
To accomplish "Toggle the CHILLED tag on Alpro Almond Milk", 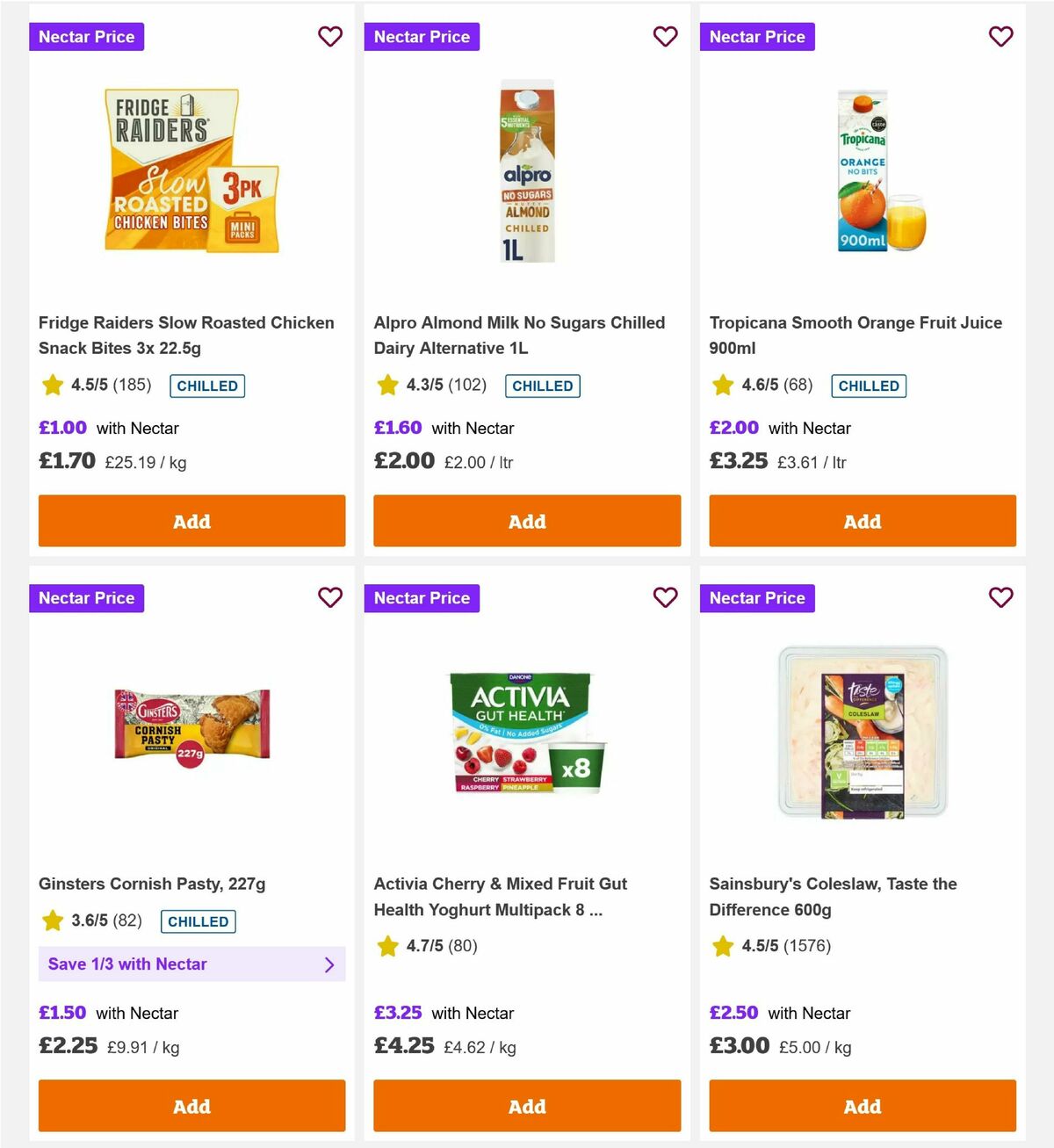I will pos(542,386).
